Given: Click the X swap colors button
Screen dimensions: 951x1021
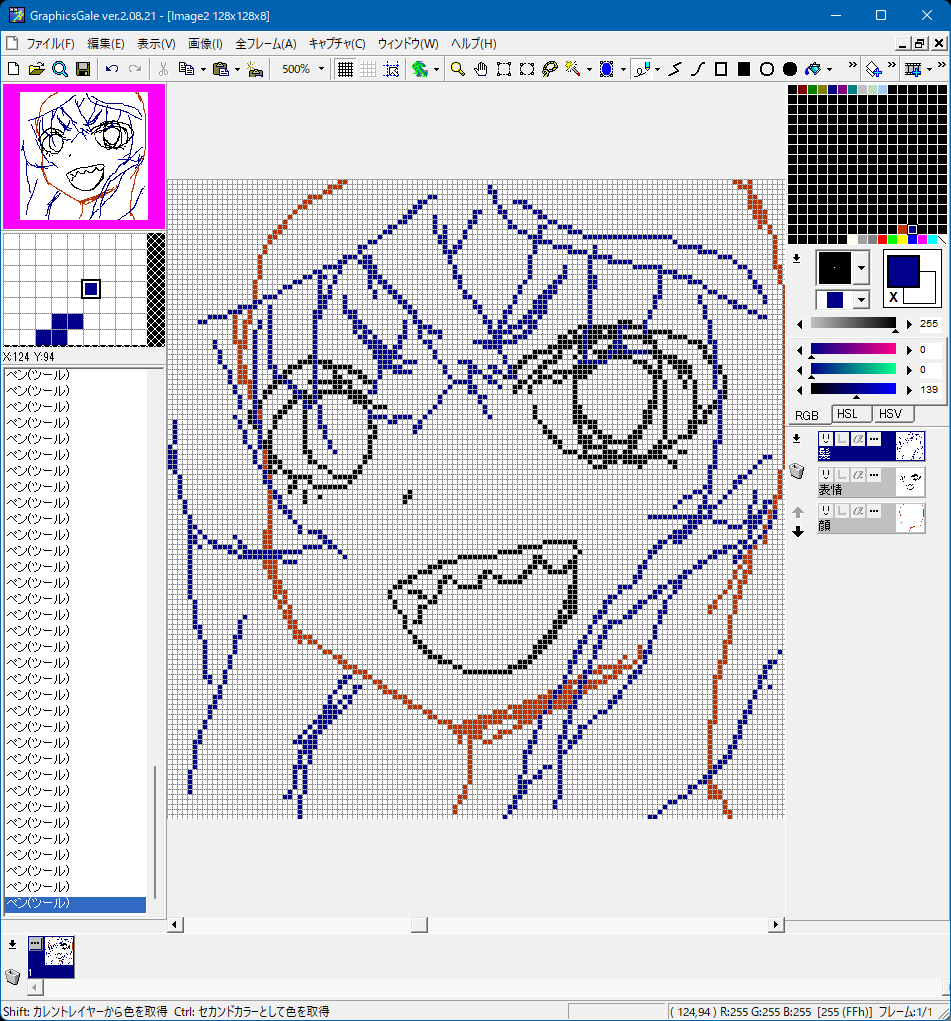Looking at the screenshot, I should coord(893,297).
